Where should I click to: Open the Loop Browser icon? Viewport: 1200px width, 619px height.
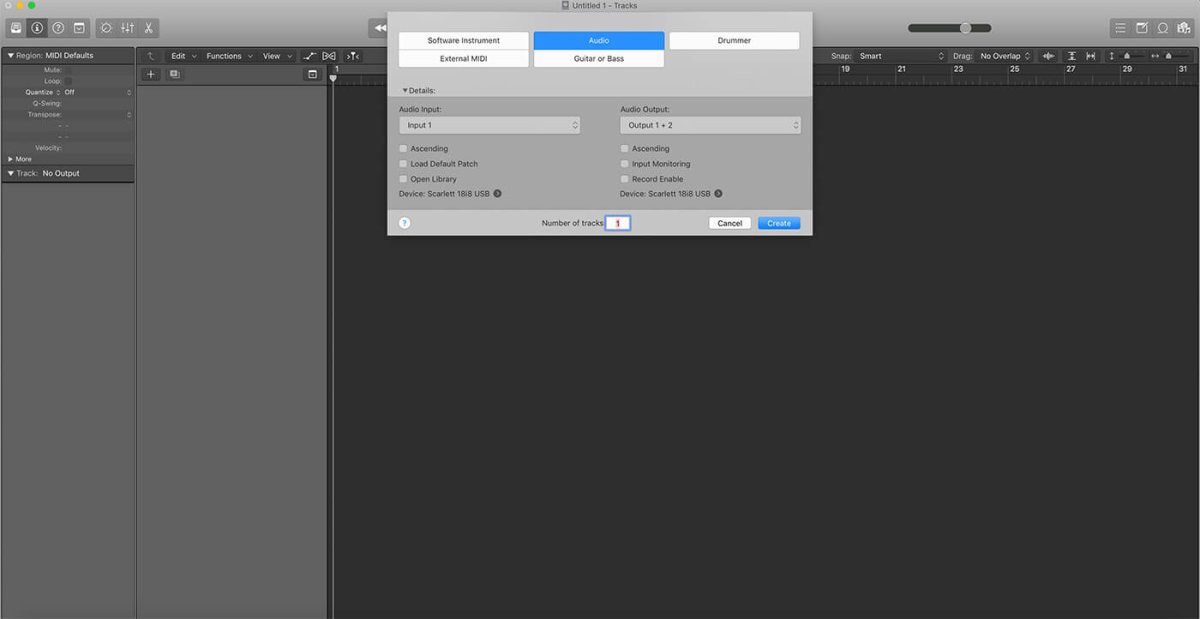1163,28
